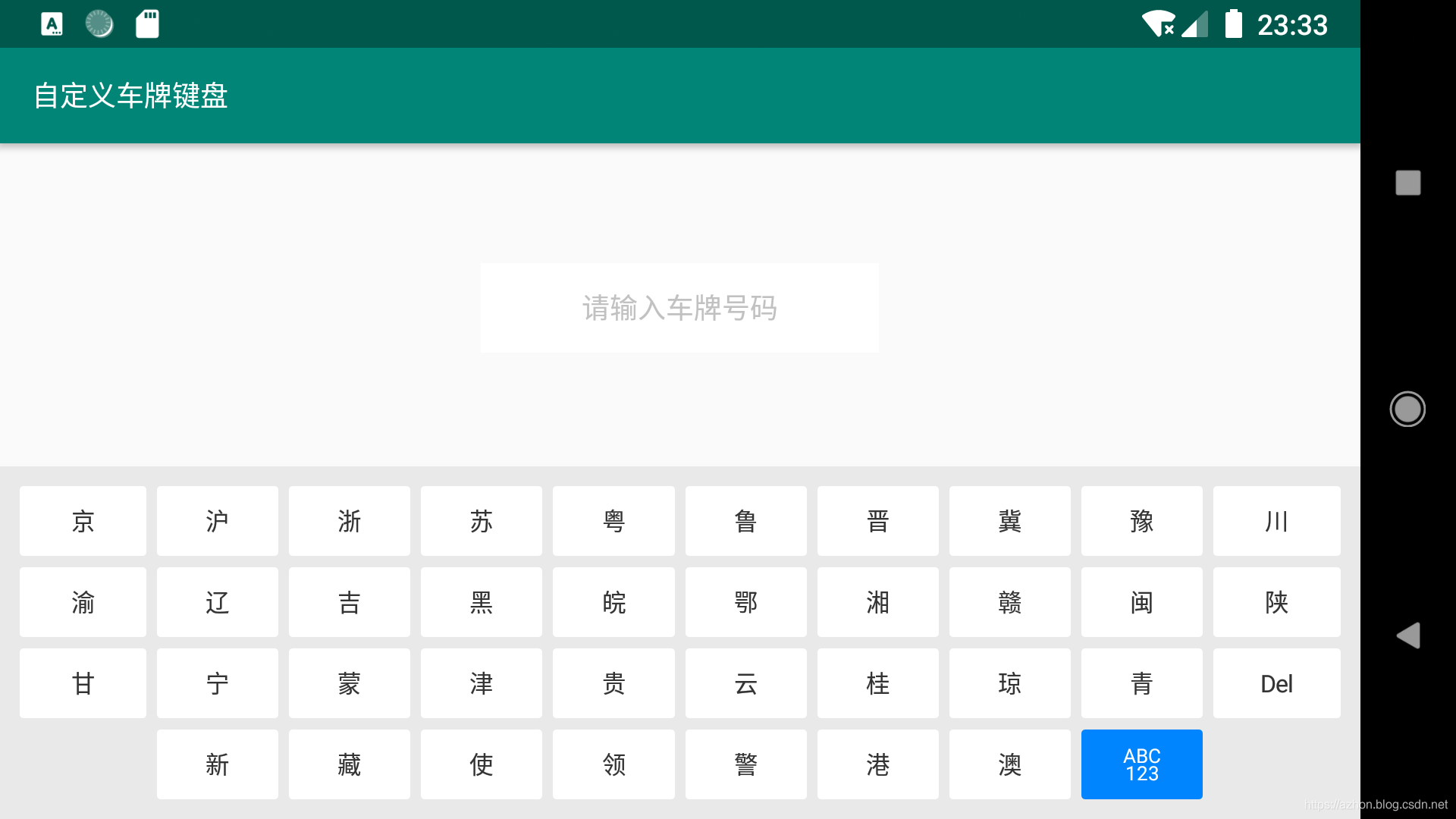Tap the keyboard input status icon
This screenshot has width=1456, height=819.
[x=52, y=24]
